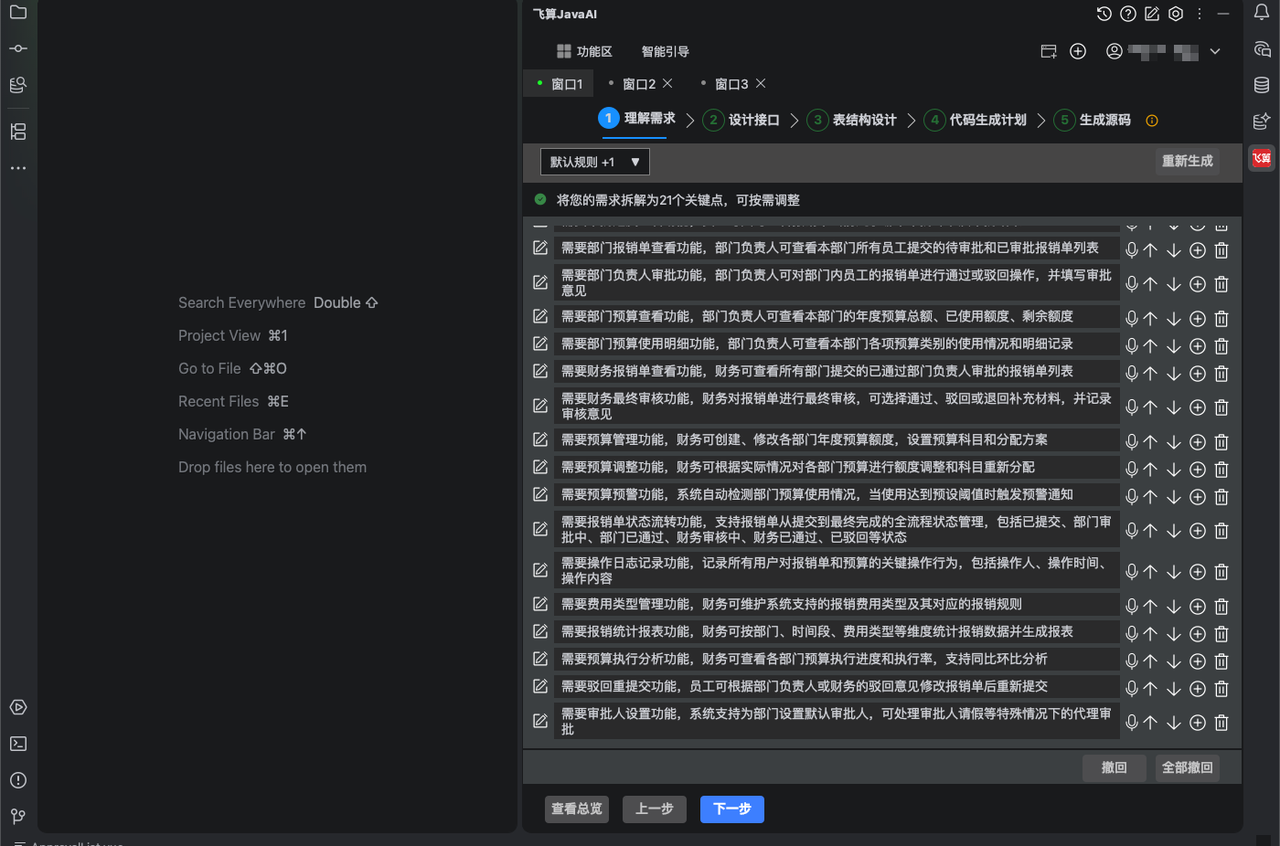1280x846 pixels.
Task: Move the 需要预算调整功能 row up
Action: pyautogui.click(x=1150, y=470)
